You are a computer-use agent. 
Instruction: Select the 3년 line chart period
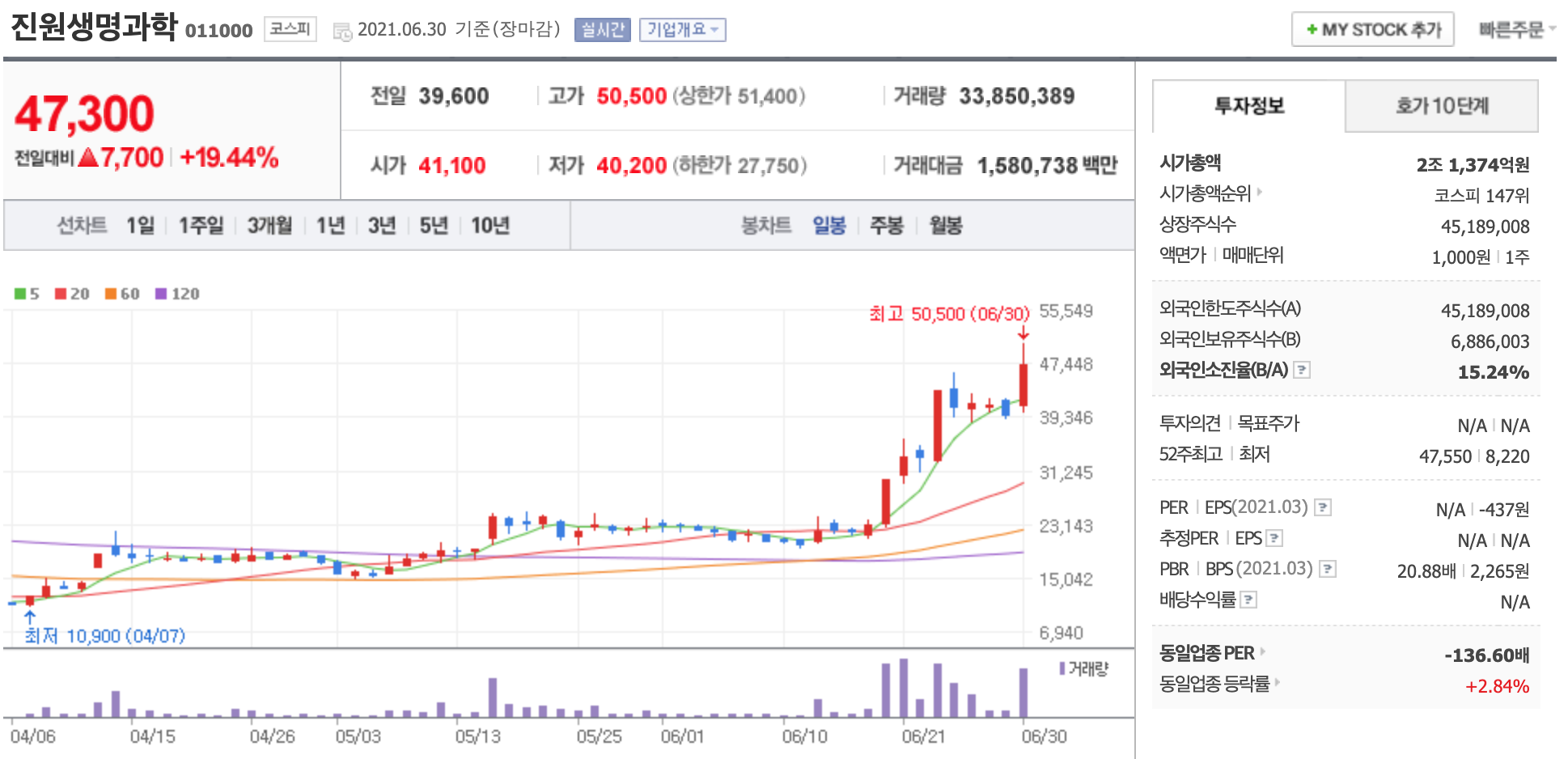coord(382,225)
